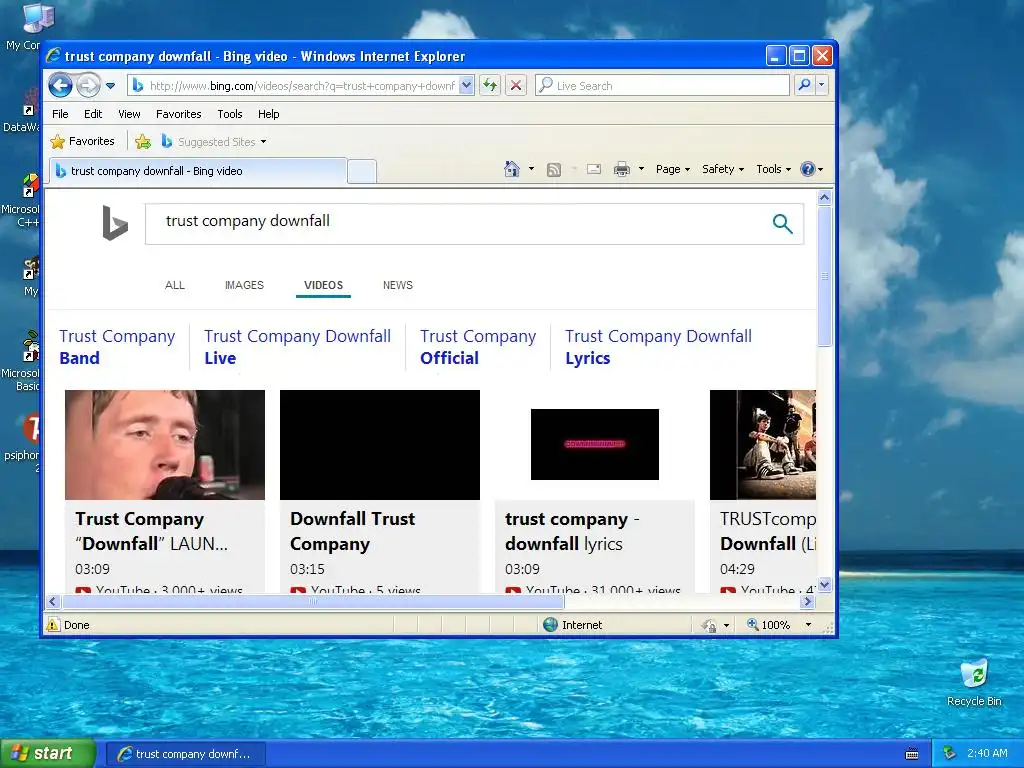Select the VIDEOS results tab
Viewport: 1024px width, 768px height.
tap(323, 285)
